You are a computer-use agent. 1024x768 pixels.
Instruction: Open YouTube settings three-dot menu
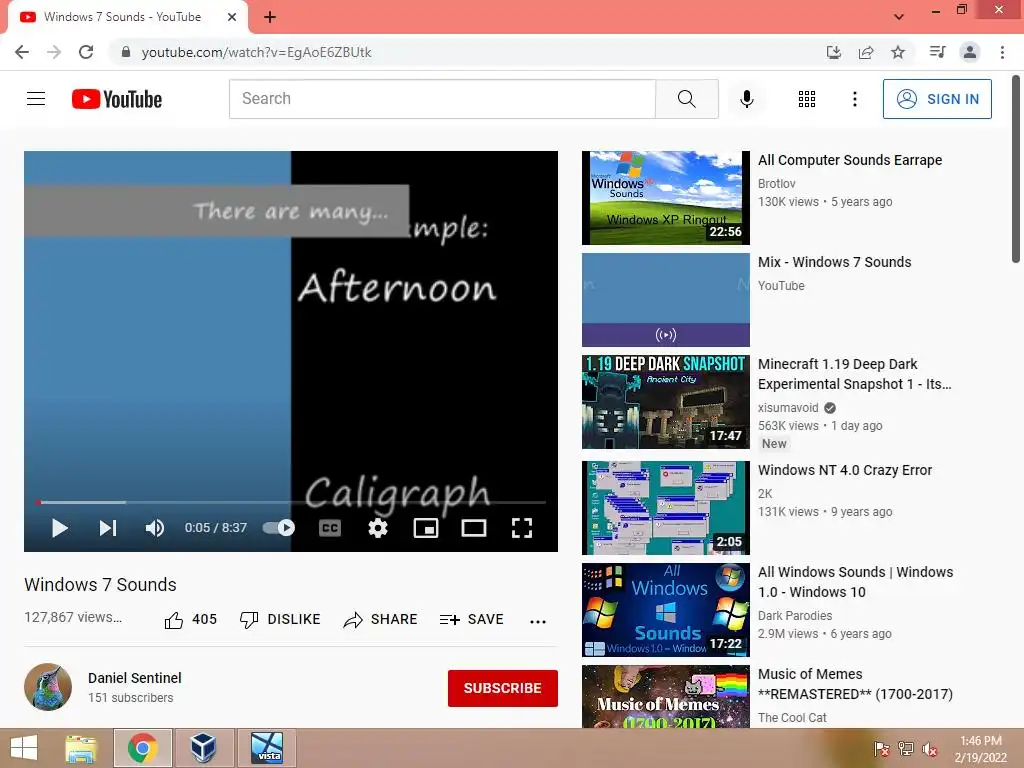coord(854,99)
